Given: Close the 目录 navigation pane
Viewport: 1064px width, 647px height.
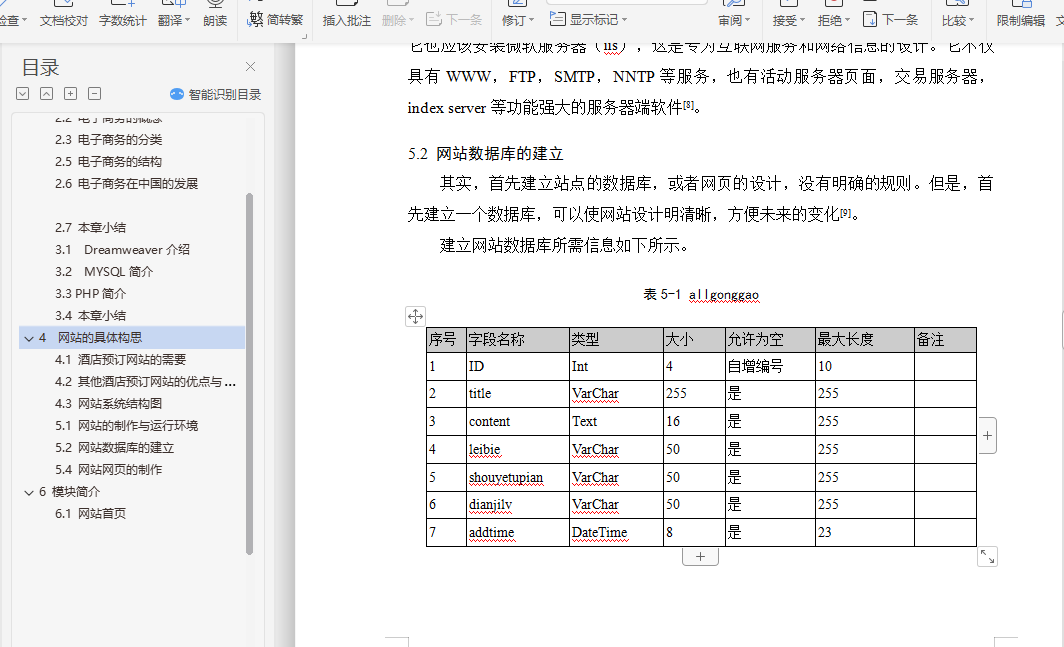Looking at the screenshot, I should 250,67.
